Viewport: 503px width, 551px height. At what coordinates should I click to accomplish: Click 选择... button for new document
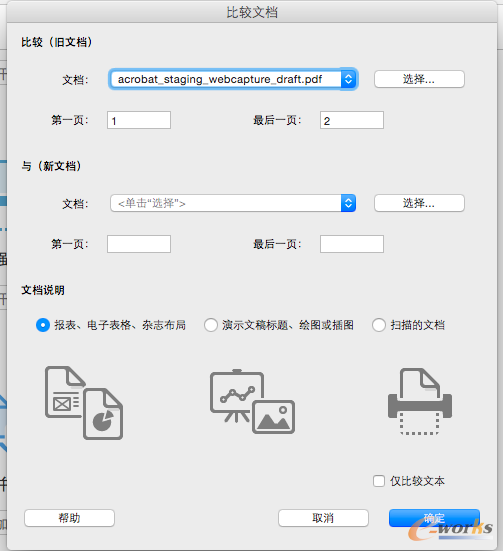click(419, 203)
